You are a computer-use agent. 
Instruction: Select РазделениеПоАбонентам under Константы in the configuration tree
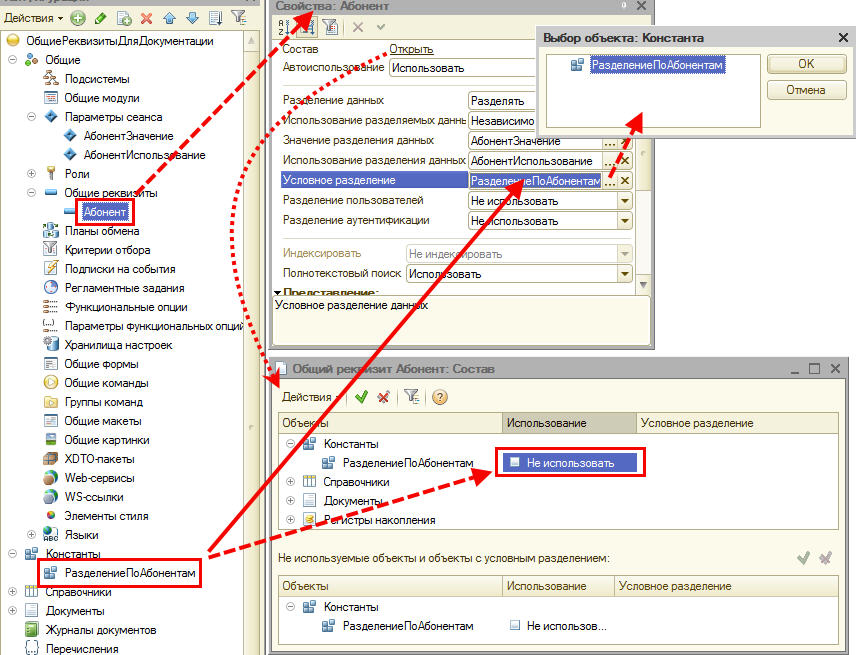(x=130, y=573)
